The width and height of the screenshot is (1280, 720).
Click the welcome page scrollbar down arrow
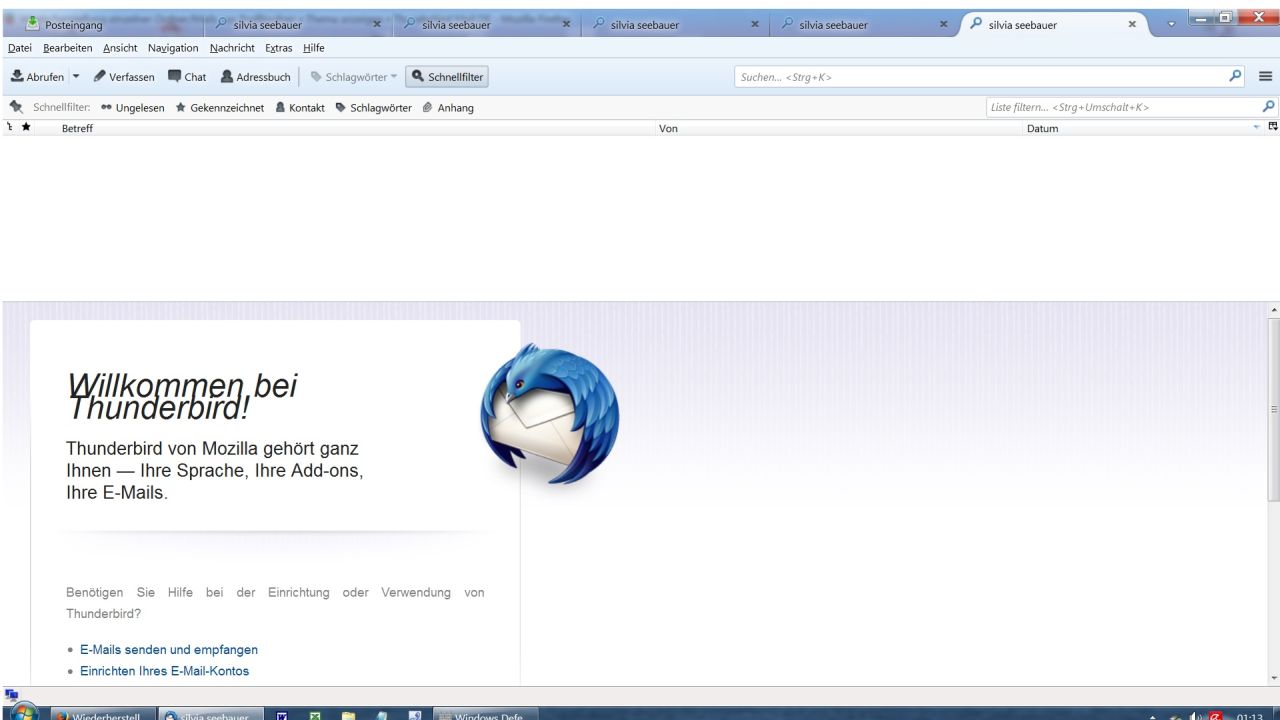point(1273,678)
